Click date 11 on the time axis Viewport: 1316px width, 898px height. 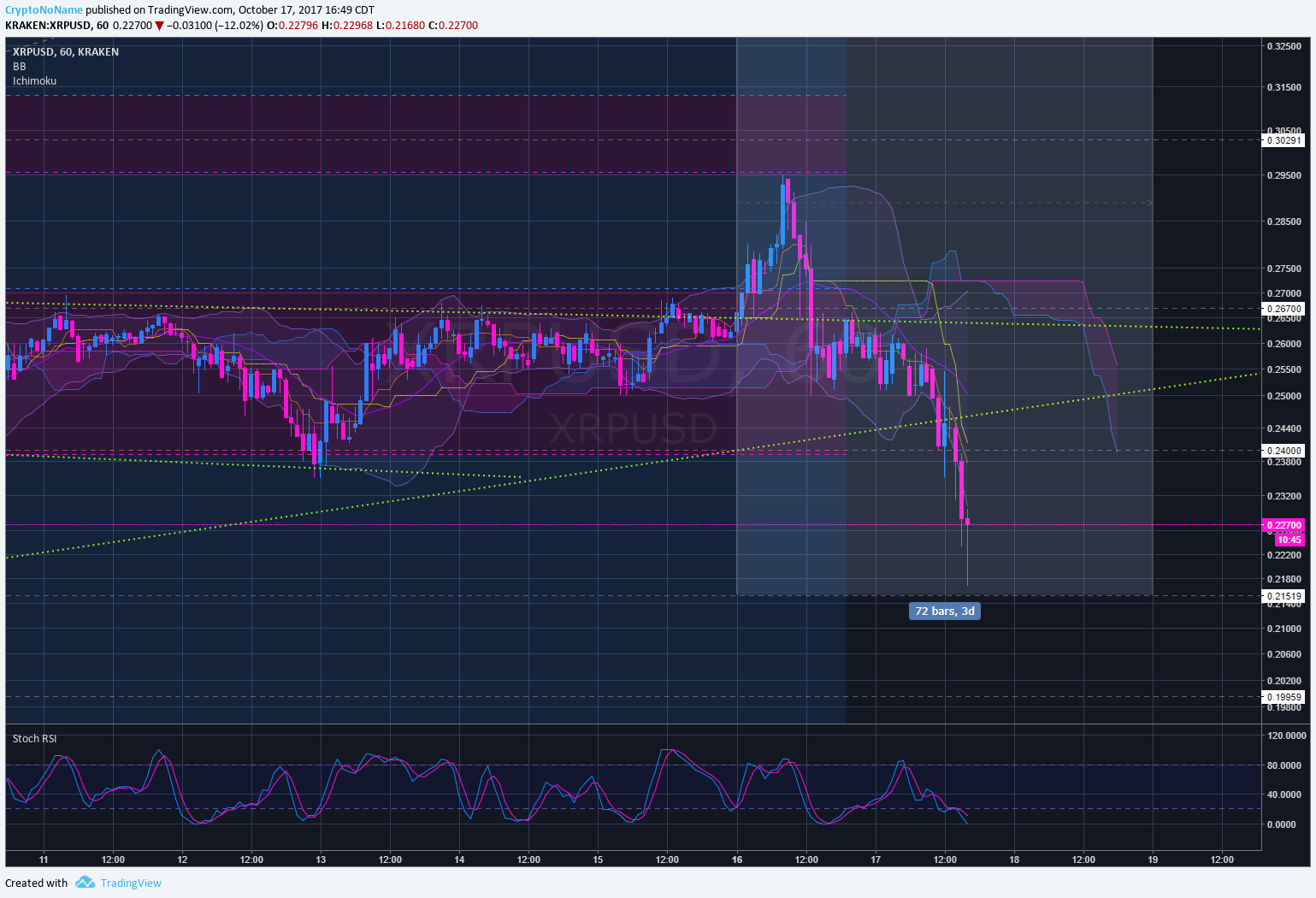pyautogui.click(x=44, y=860)
